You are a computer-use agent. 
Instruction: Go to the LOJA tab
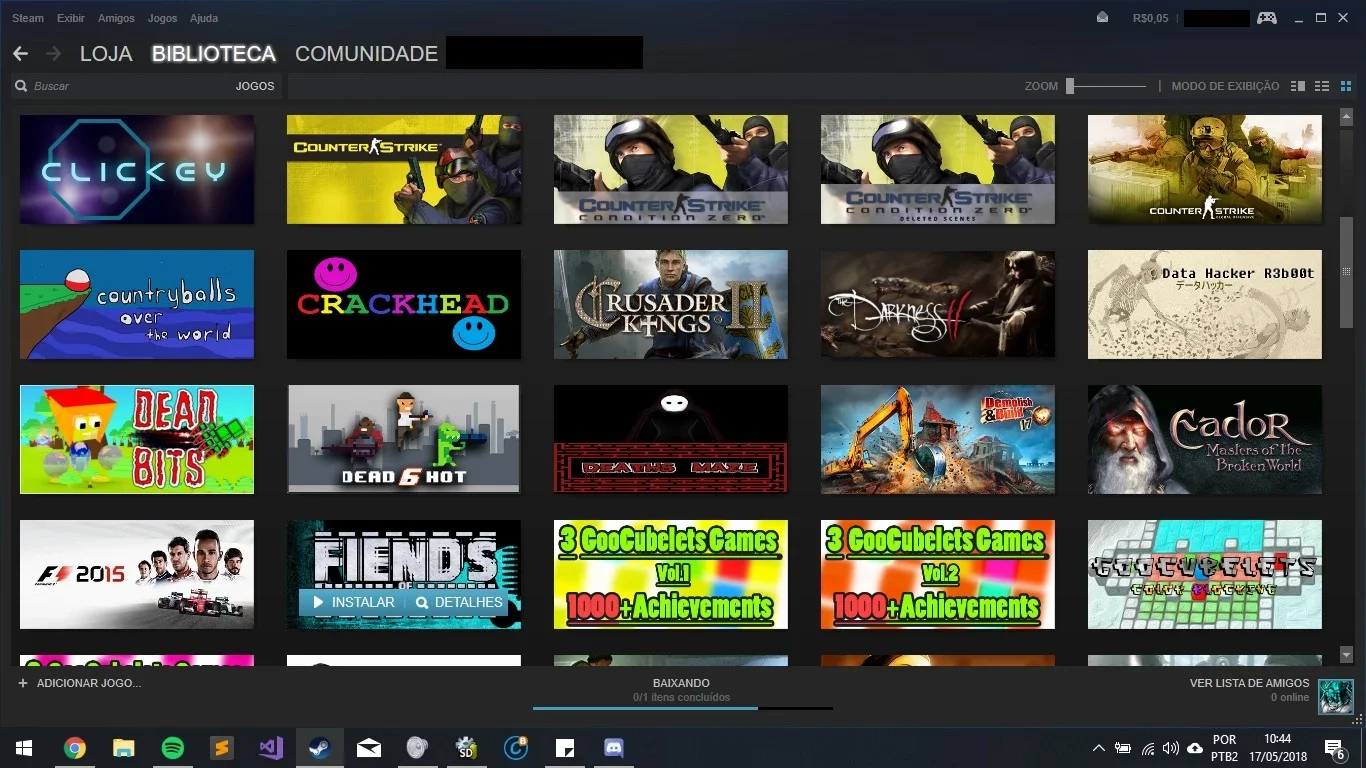point(106,54)
